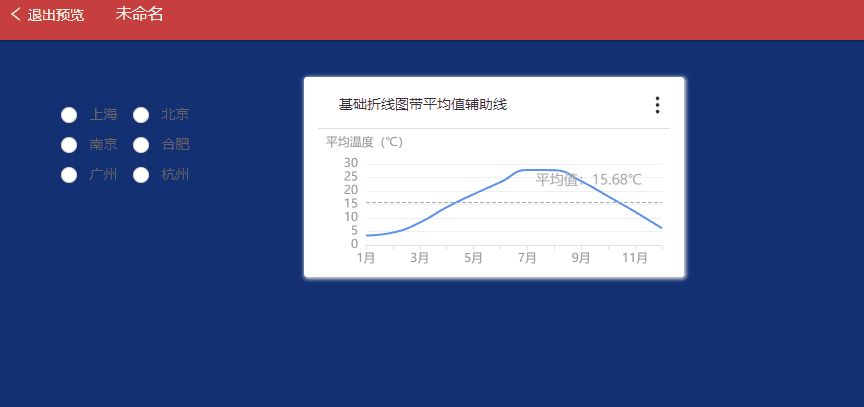Click the 9月 x-axis label
This screenshot has height=407, width=864.
[x=581, y=257]
